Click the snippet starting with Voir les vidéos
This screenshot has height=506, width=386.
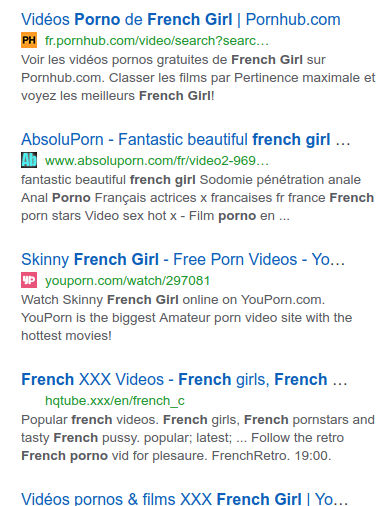click(198, 78)
